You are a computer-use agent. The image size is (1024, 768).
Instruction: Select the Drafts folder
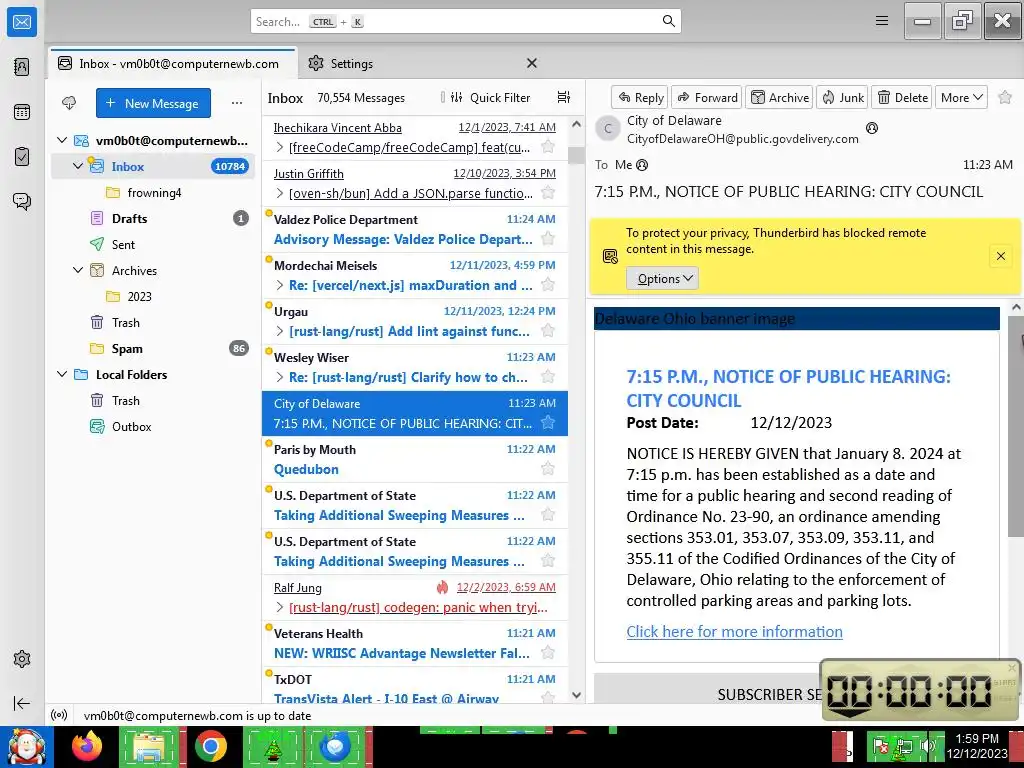click(153, 218)
